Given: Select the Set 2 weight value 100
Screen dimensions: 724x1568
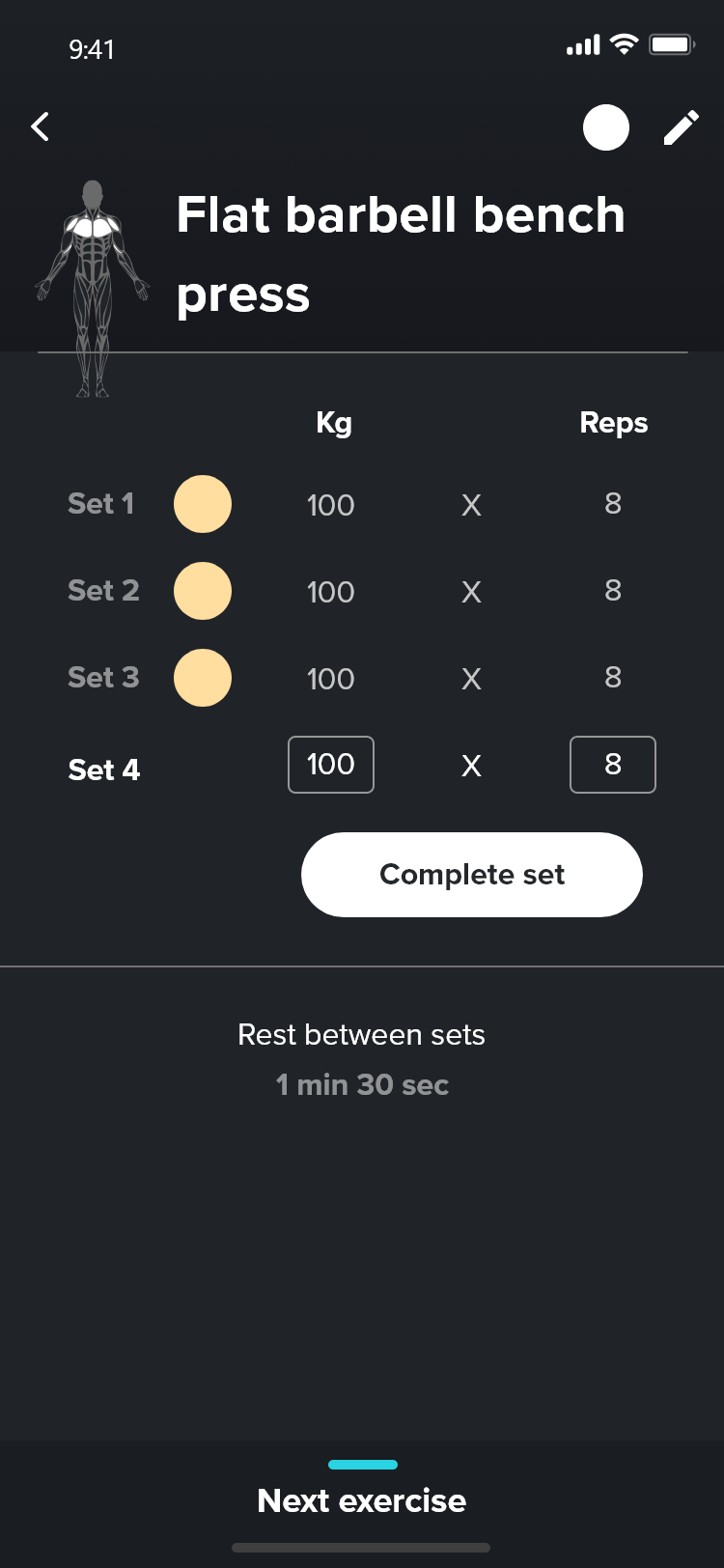Looking at the screenshot, I should tap(331, 592).
